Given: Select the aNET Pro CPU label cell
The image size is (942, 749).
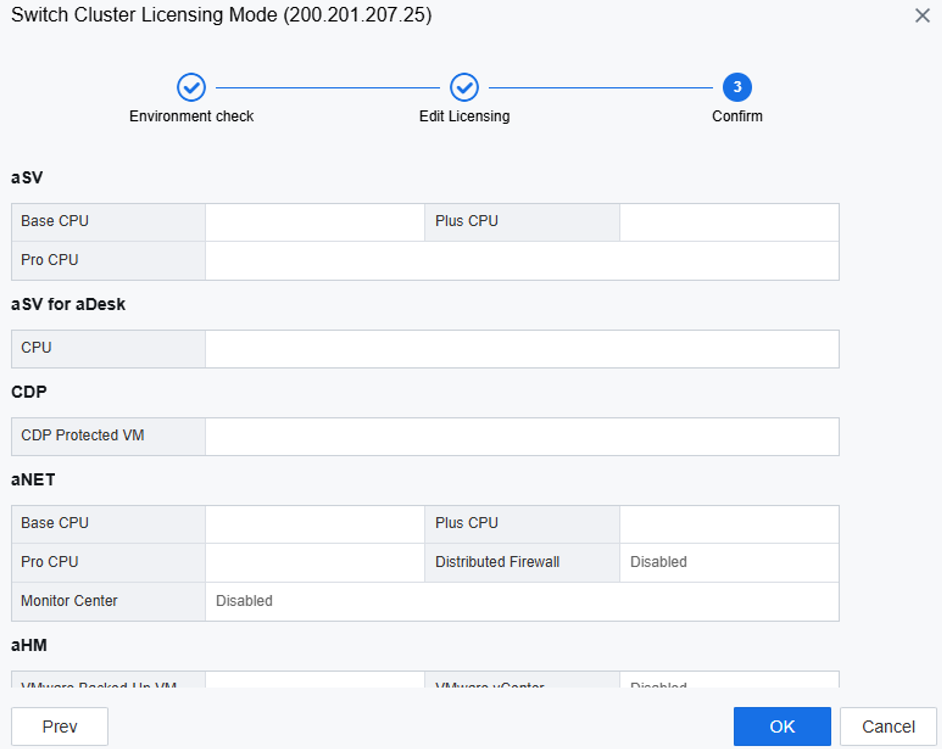Looking at the screenshot, I should pos(108,563).
